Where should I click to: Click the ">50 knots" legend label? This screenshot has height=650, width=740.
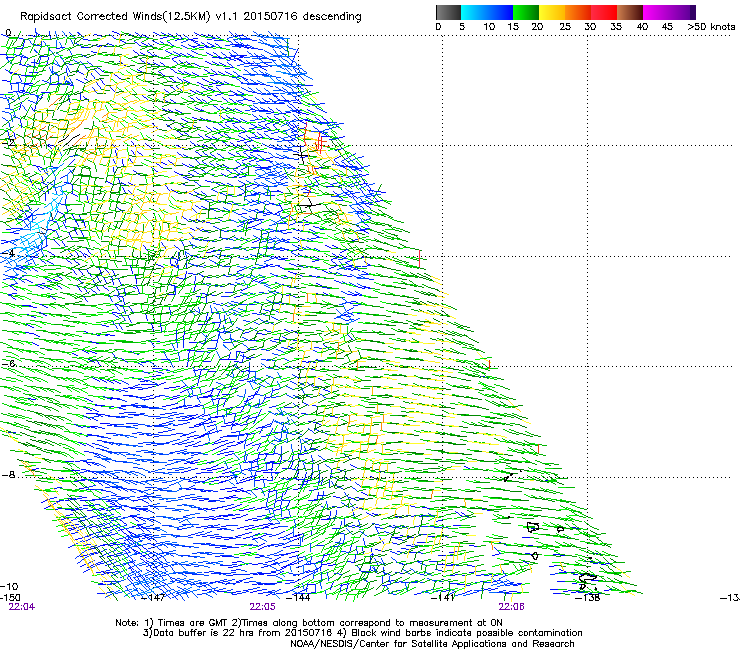pyautogui.click(x=711, y=27)
